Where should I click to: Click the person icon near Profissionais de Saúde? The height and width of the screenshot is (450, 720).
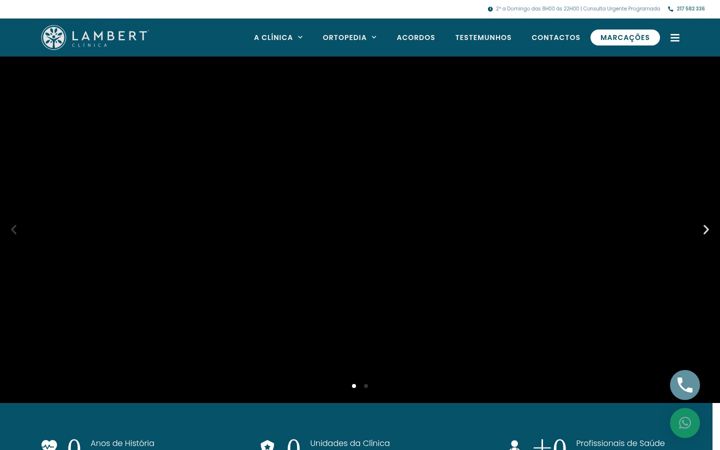coord(514,445)
